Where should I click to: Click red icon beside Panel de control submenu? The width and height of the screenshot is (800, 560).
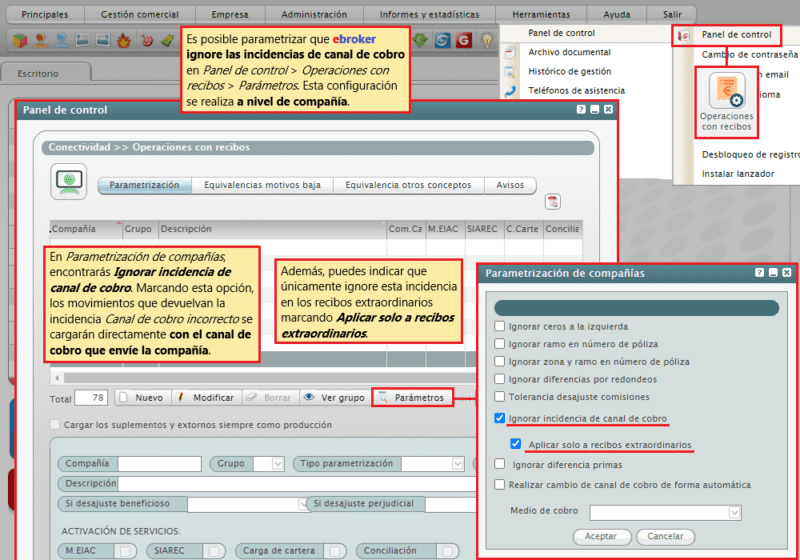point(683,35)
